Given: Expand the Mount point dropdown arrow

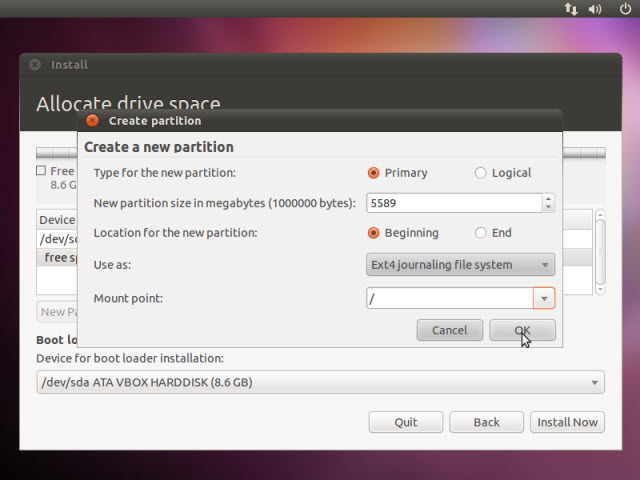Looking at the screenshot, I should pyautogui.click(x=544, y=298).
